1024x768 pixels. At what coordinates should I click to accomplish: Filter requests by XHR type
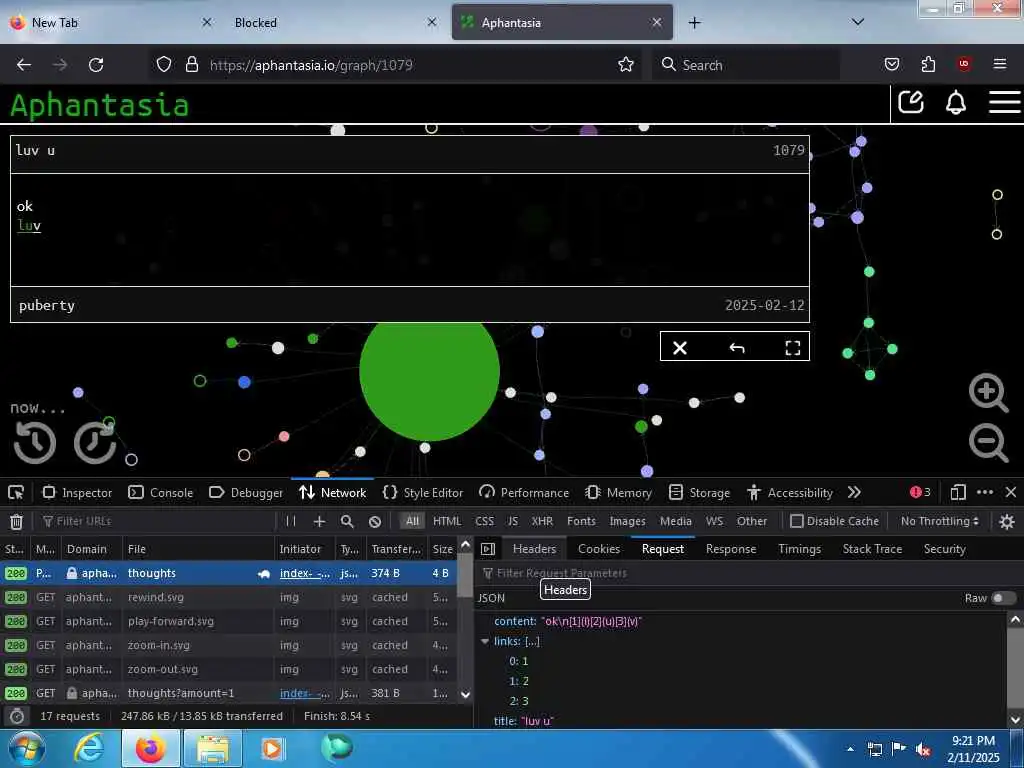pos(542,521)
